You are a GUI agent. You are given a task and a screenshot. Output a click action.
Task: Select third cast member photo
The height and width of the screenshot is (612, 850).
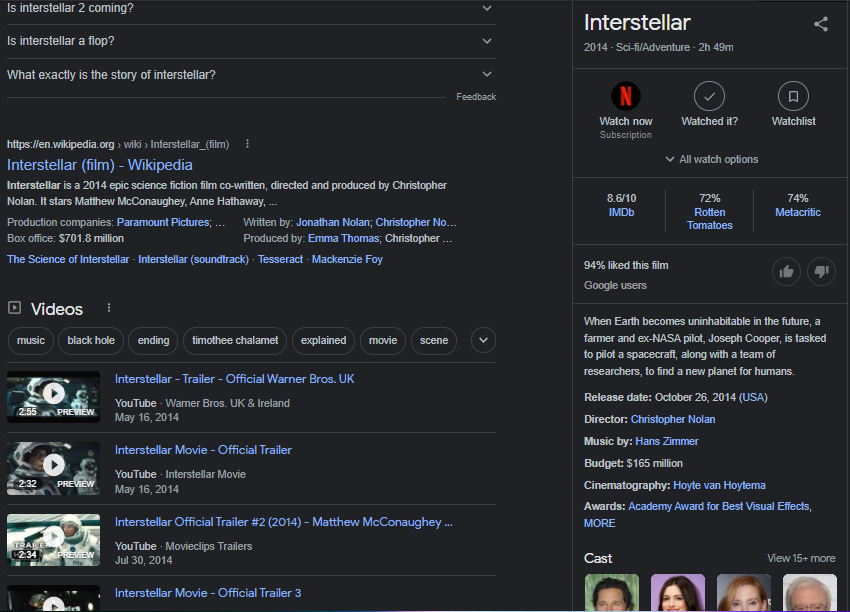click(x=744, y=592)
